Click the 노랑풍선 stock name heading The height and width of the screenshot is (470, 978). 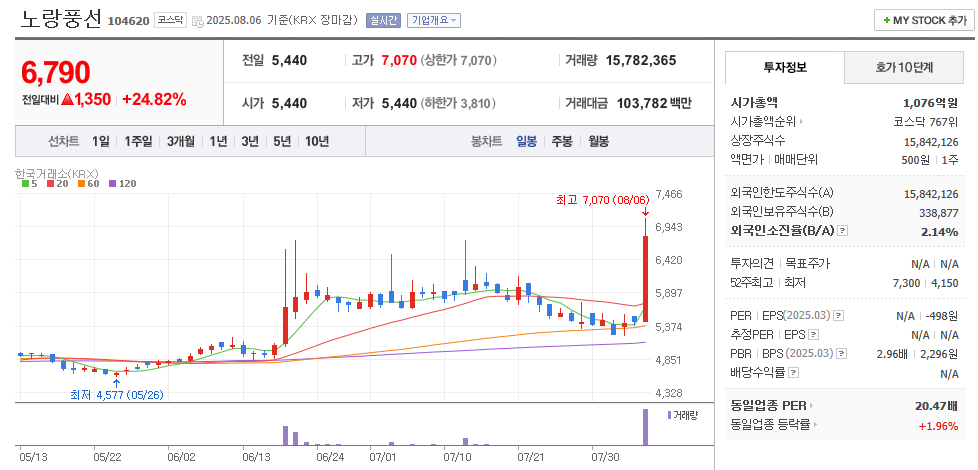click(x=61, y=19)
